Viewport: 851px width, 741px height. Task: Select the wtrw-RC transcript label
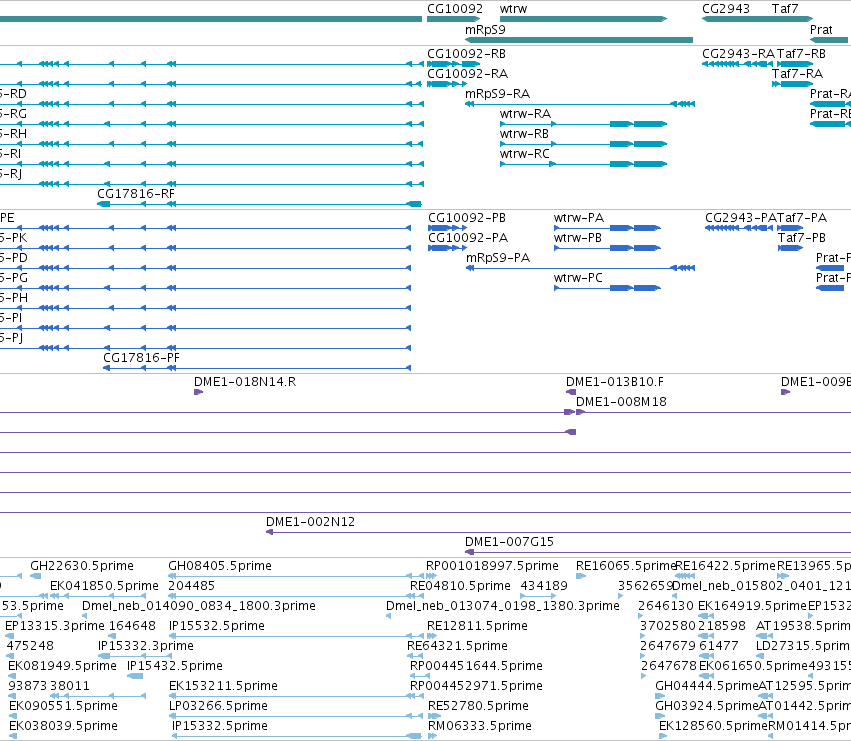(x=525, y=154)
